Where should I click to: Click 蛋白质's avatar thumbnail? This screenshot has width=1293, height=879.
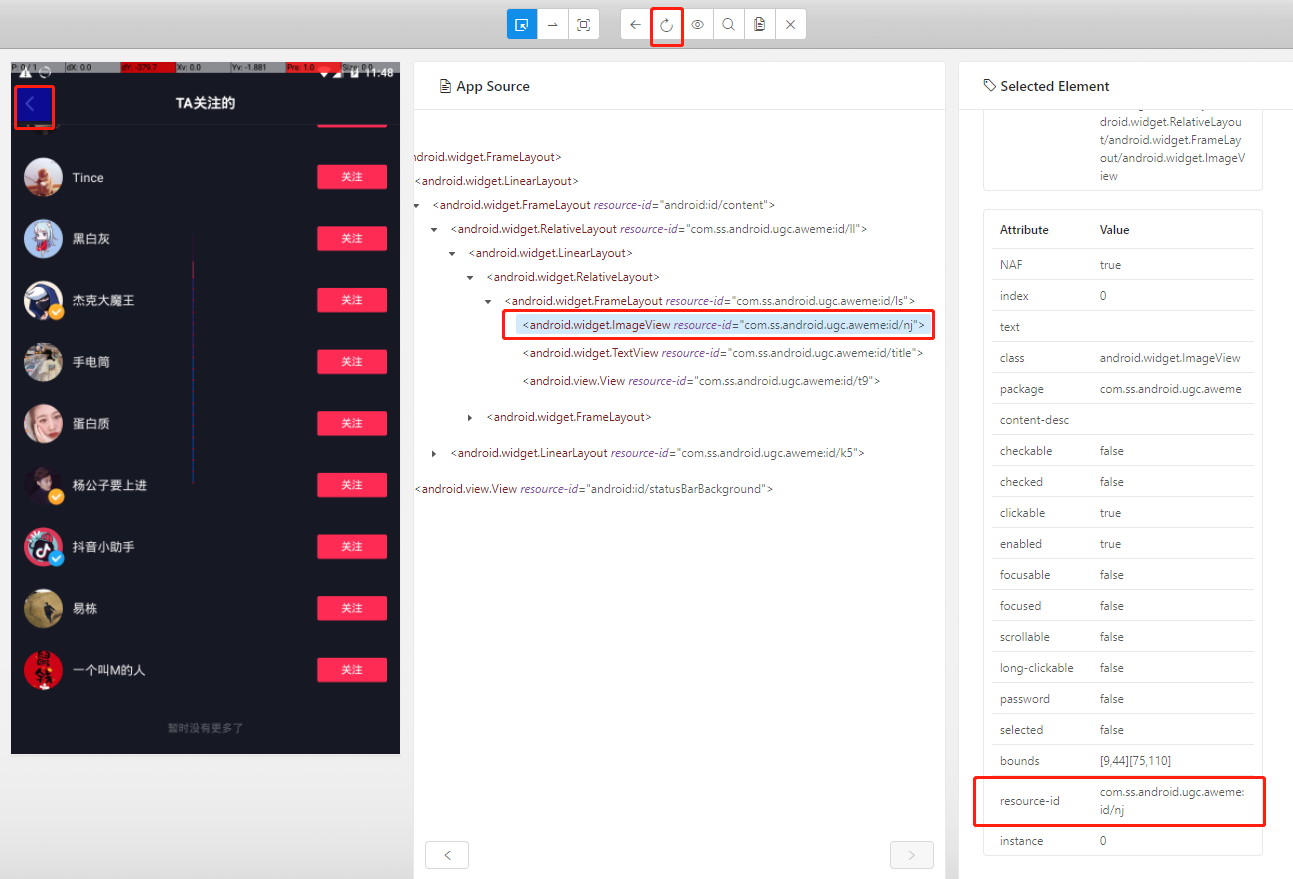(43, 423)
